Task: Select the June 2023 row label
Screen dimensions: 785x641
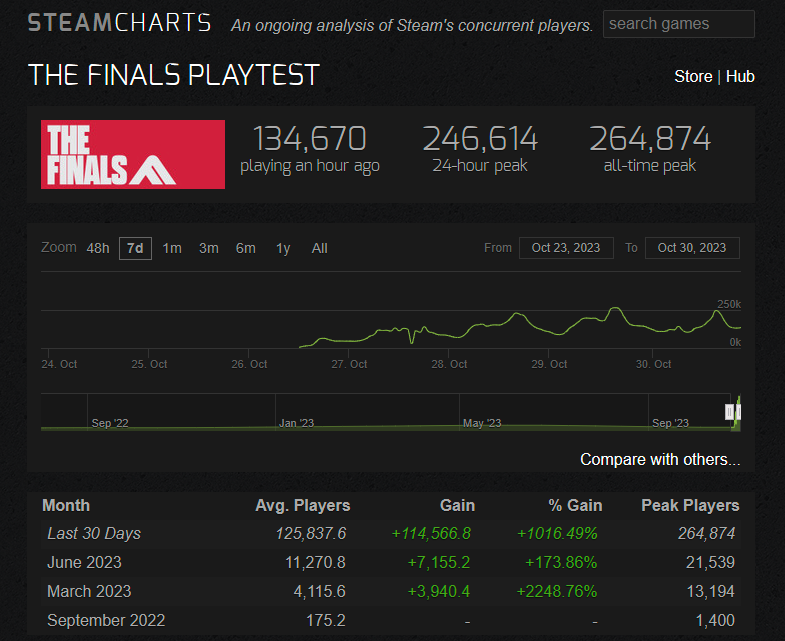Action: [x=84, y=562]
